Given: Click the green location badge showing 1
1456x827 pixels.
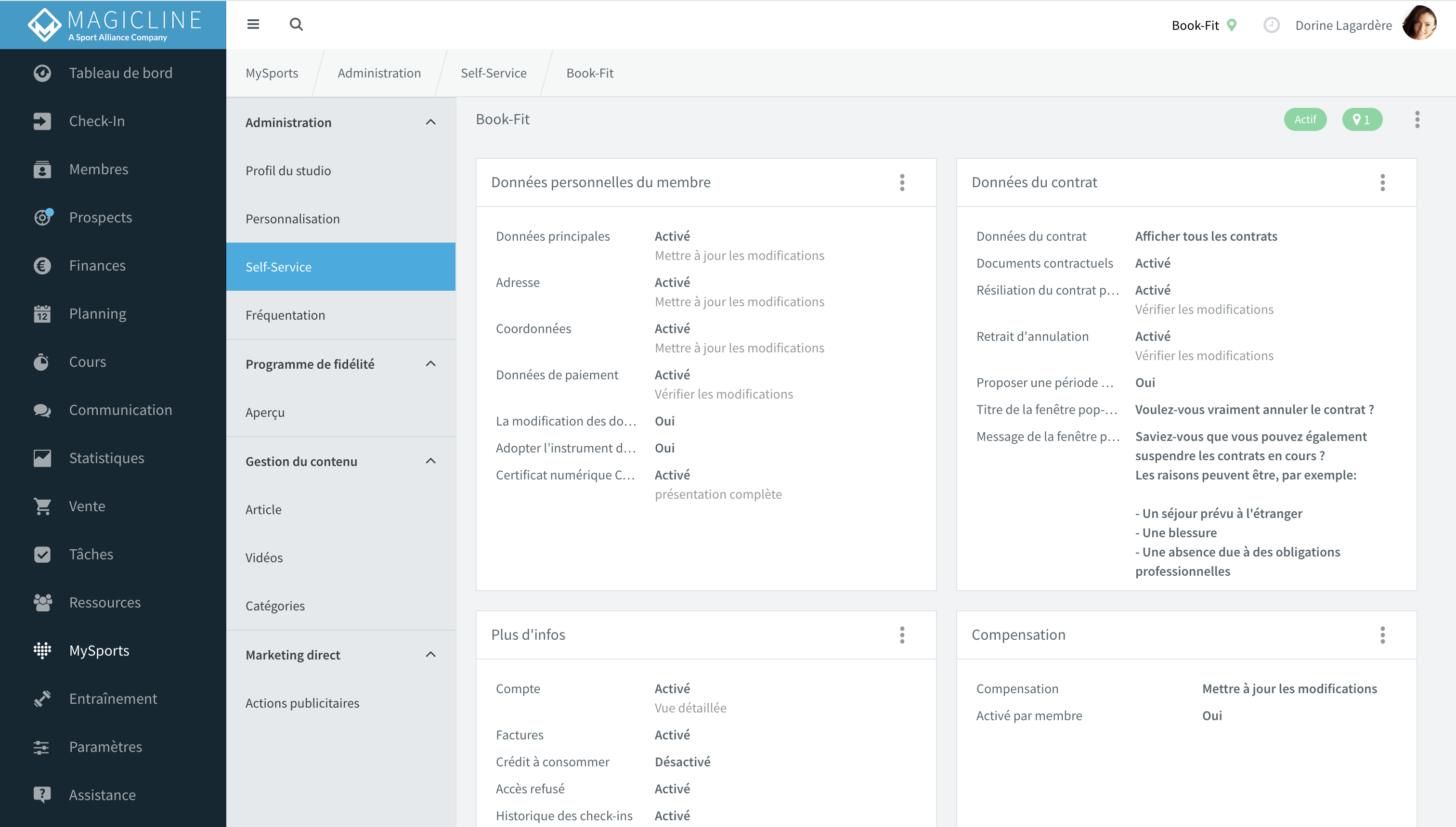Looking at the screenshot, I should (x=1362, y=119).
